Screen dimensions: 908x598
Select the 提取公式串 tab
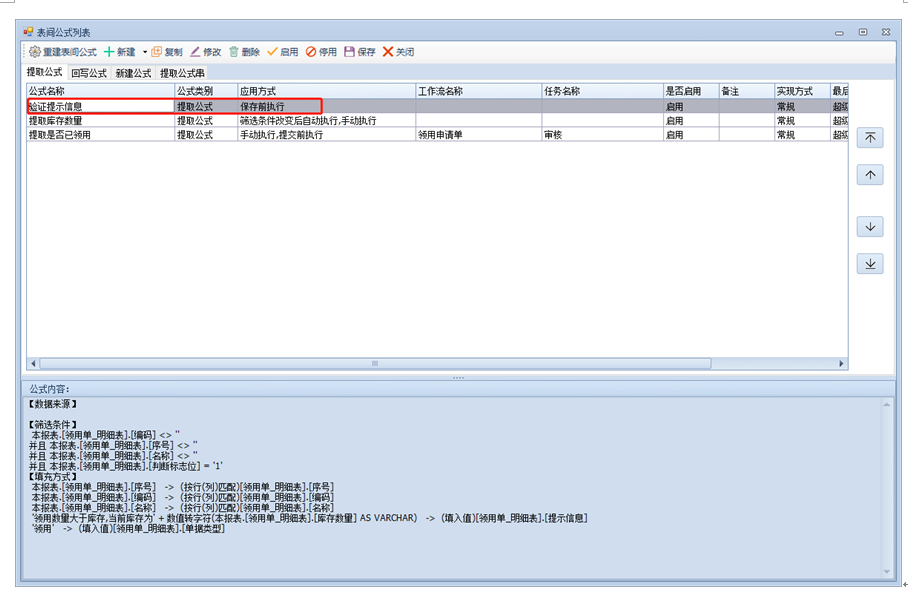[182, 73]
